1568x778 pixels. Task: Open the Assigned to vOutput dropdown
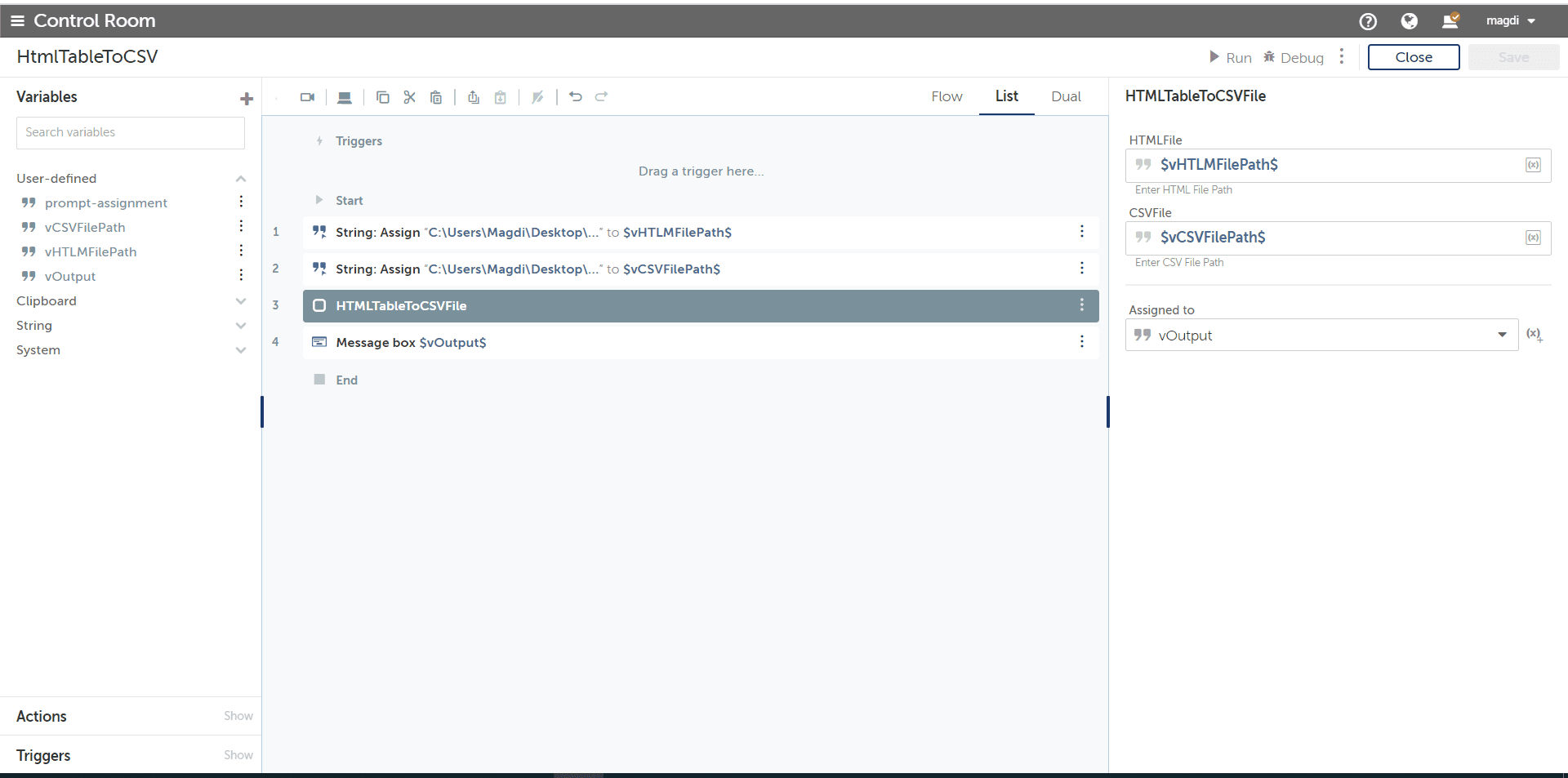(x=1321, y=336)
